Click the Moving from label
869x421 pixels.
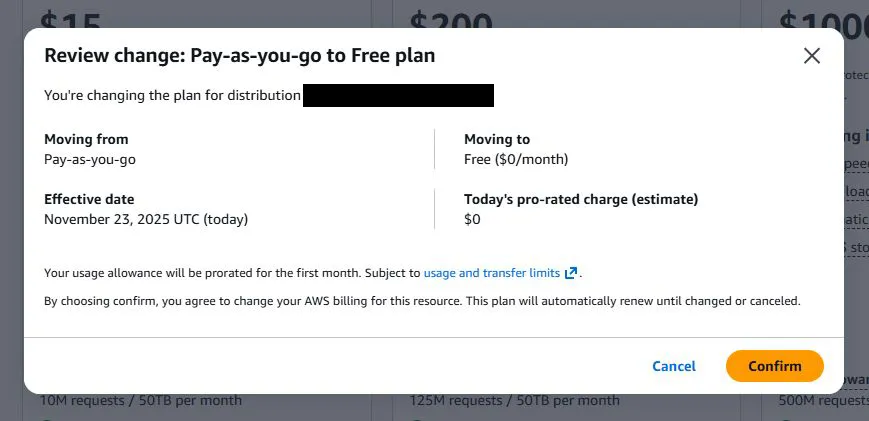pyautogui.click(x=86, y=139)
